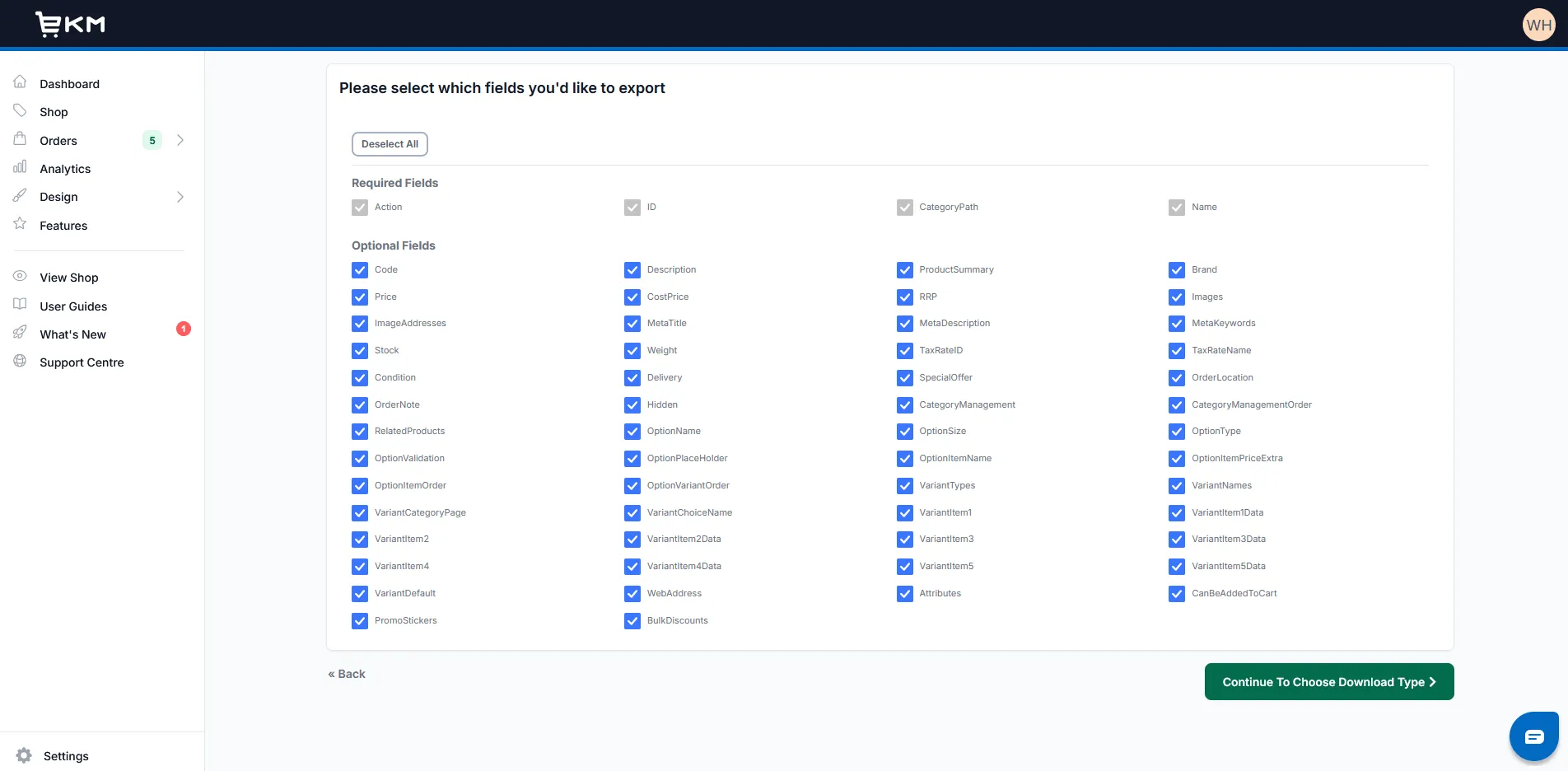Click the Features star icon
The image size is (1568, 771).
tap(20, 224)
